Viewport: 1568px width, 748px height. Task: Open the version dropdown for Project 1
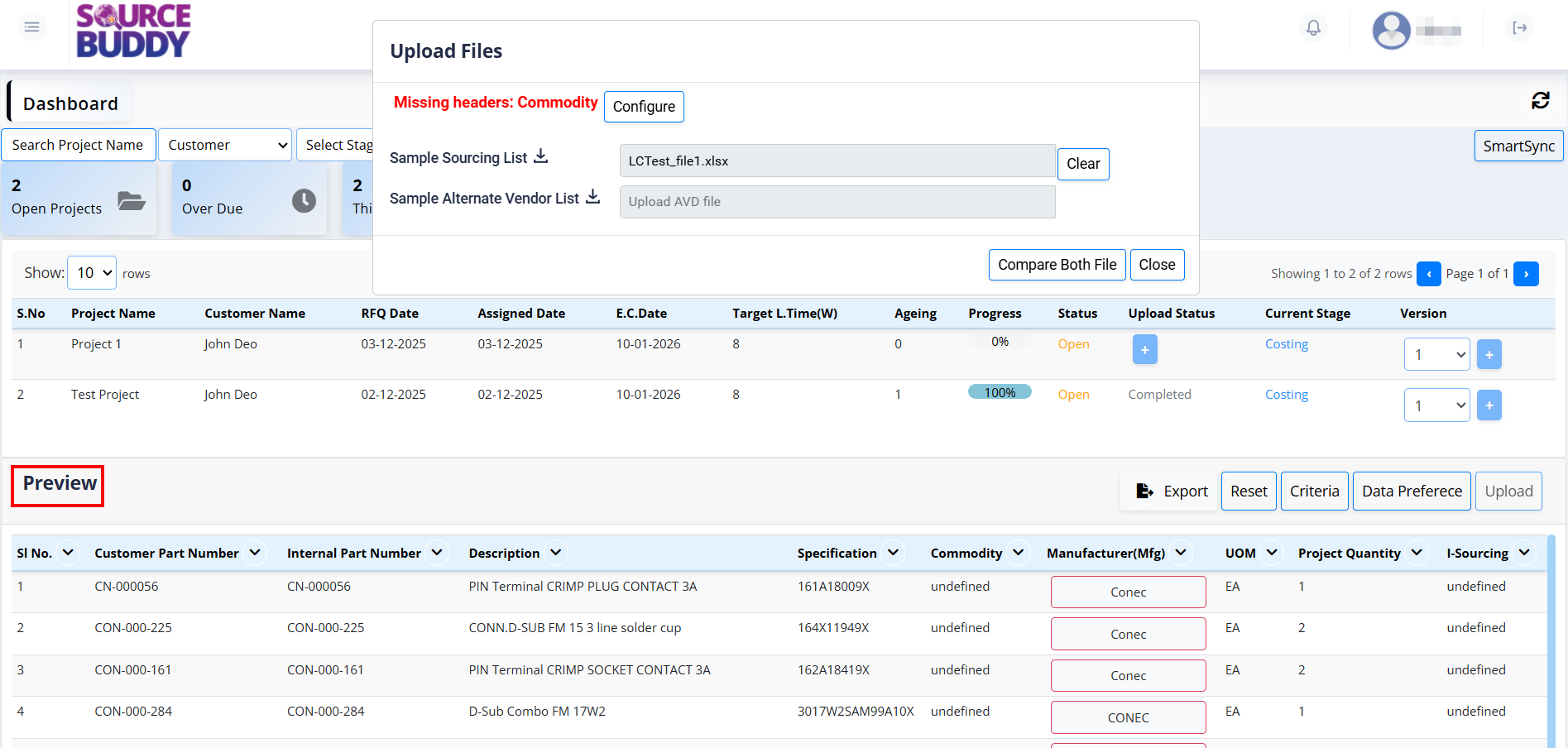[x=1436, y=355]
